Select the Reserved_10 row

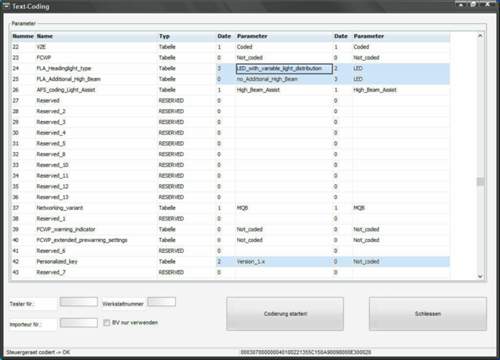tap(231, 165)
